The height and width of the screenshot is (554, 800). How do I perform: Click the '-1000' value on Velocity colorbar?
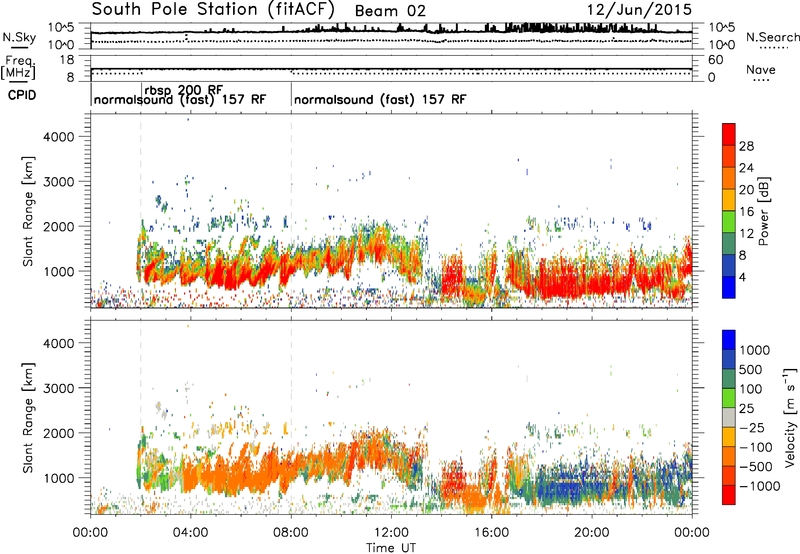[x=759, y=486]
